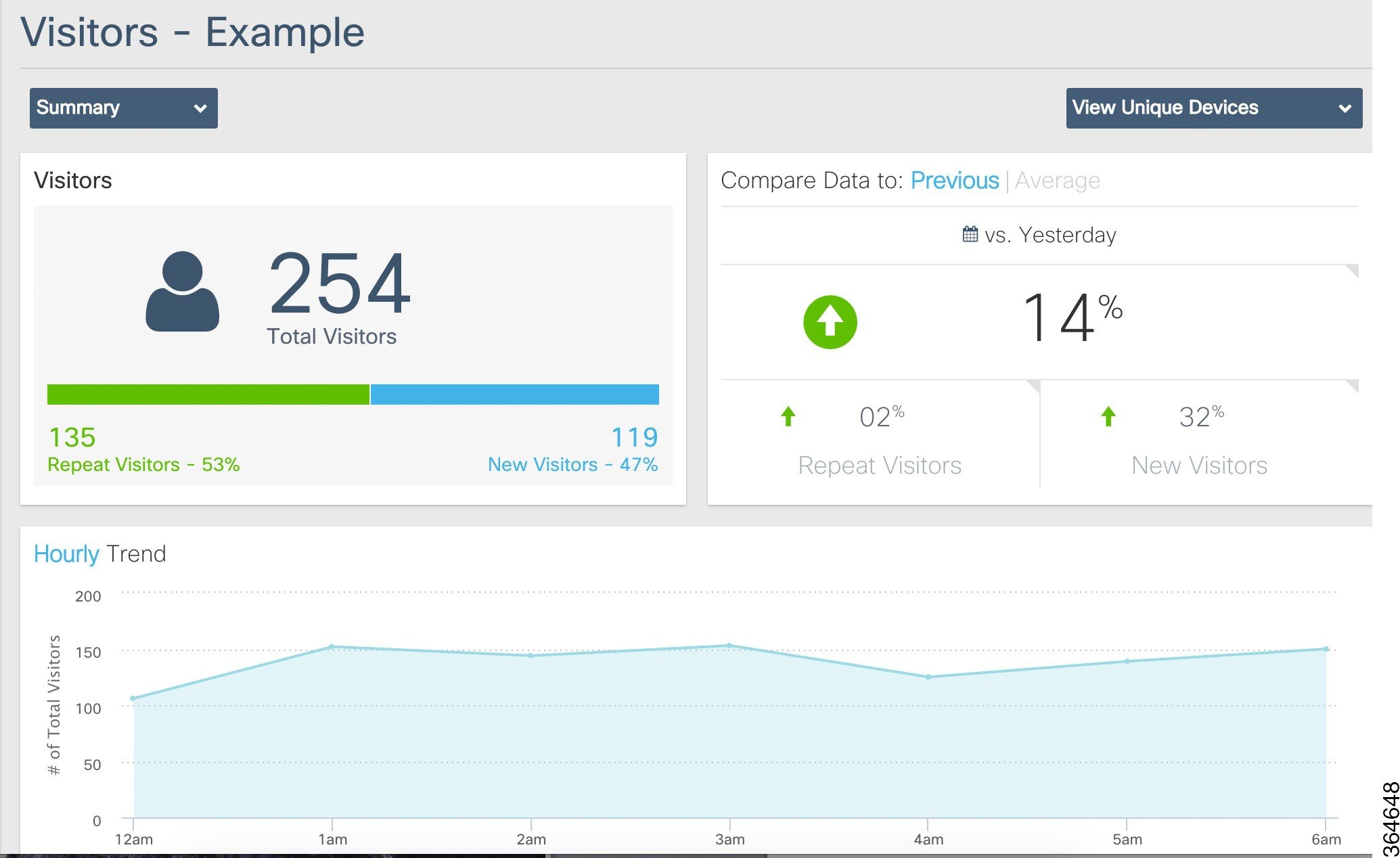Select Previous comparison option
This screenshot has height=858, width=1400.
click(954, 181)
